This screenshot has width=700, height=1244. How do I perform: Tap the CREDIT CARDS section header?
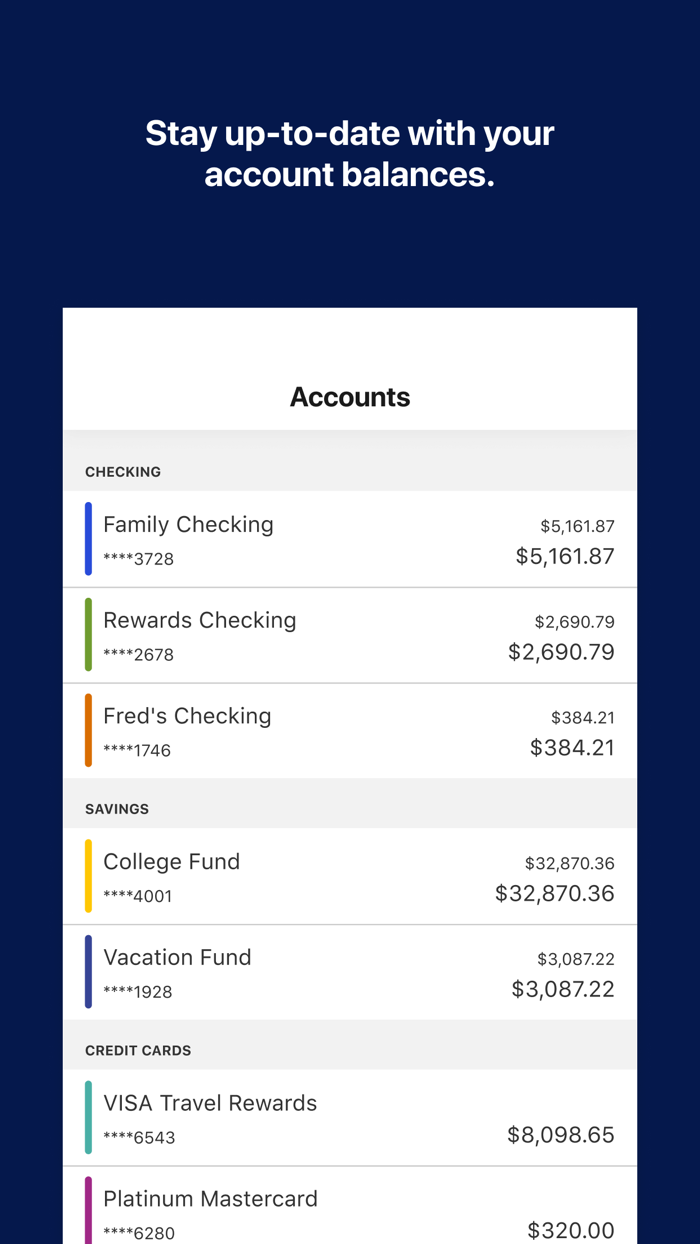click(138, 1051)
